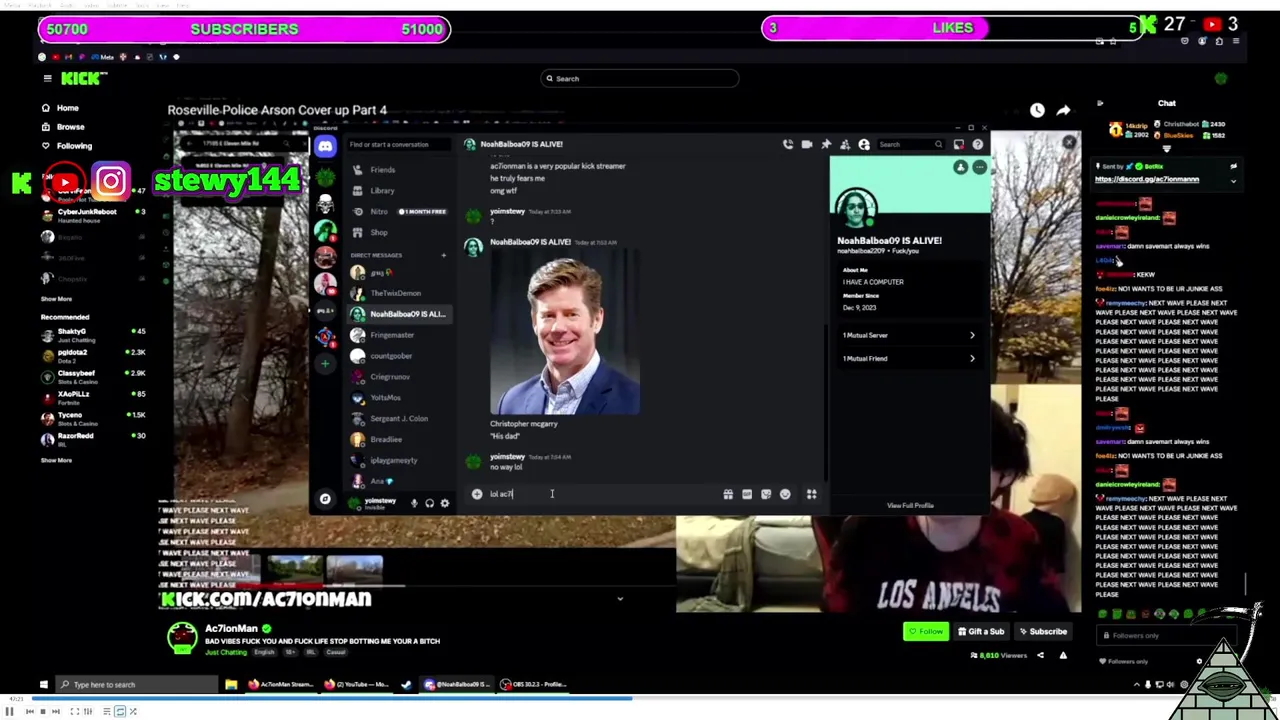Open the apps launcher icon in message bar
Screen dimensions: 1280x720
(811, 494)
